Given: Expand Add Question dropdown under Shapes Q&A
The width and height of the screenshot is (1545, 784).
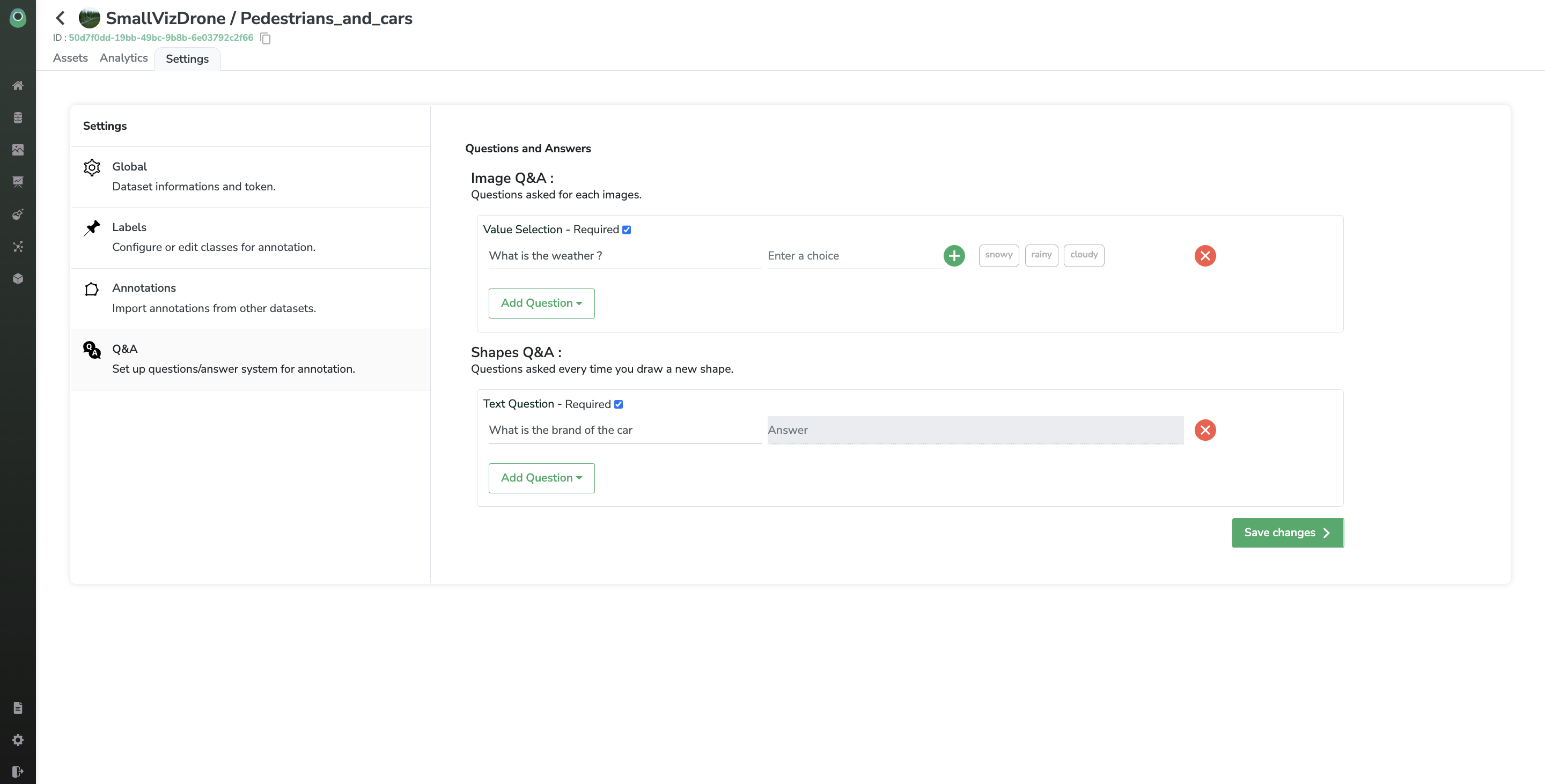Looking at the screenshot, I should (541, 478).
